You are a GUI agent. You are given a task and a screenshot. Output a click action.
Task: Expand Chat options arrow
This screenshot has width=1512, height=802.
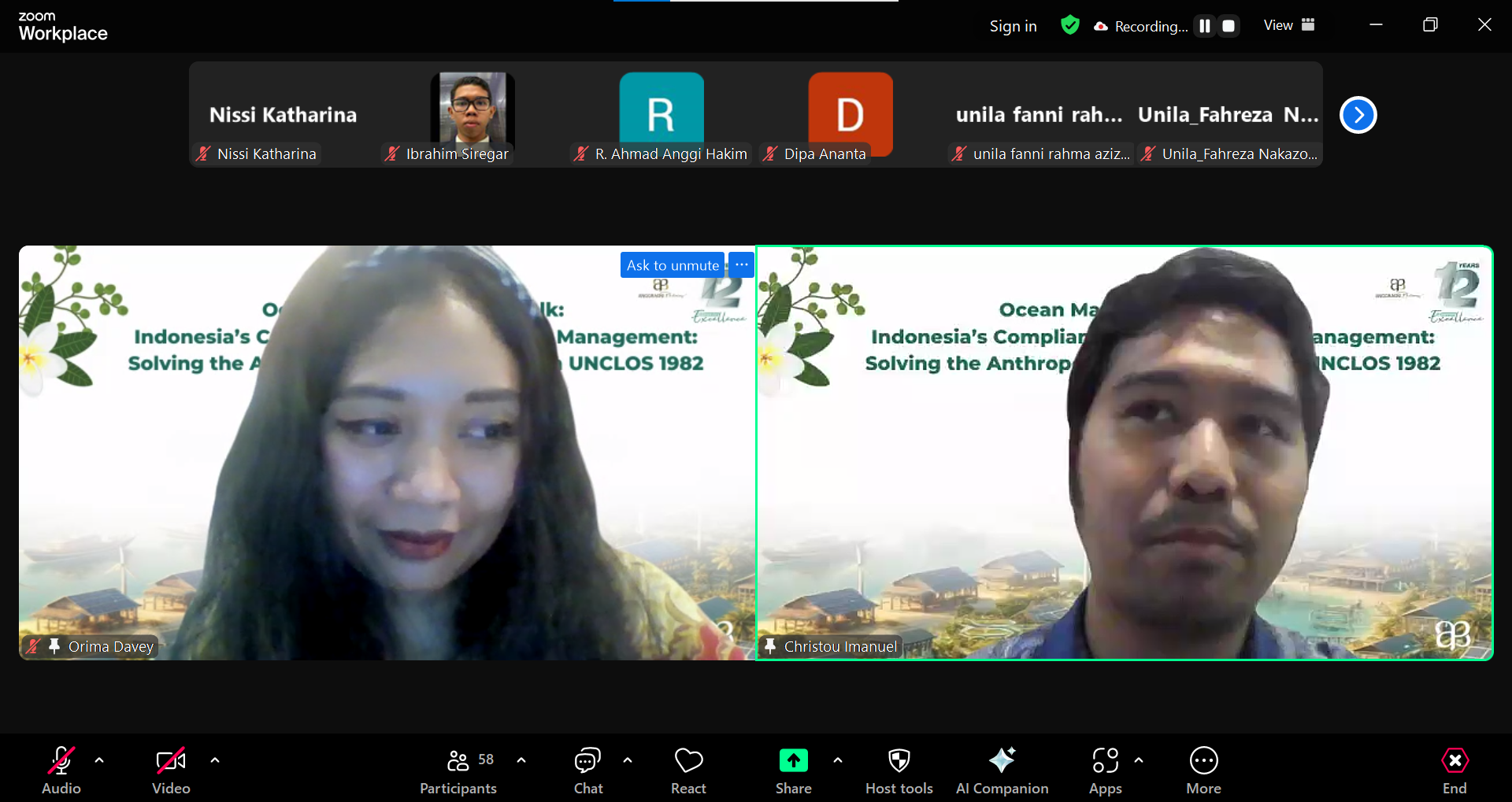click(628, 760)
